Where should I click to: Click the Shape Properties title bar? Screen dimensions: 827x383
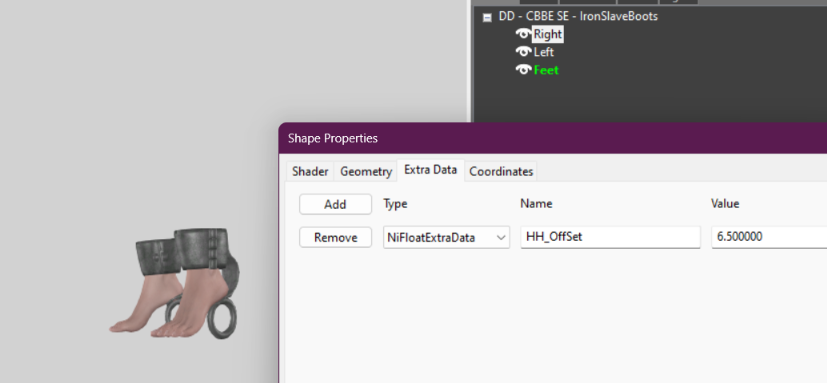(x=553, y=138)
